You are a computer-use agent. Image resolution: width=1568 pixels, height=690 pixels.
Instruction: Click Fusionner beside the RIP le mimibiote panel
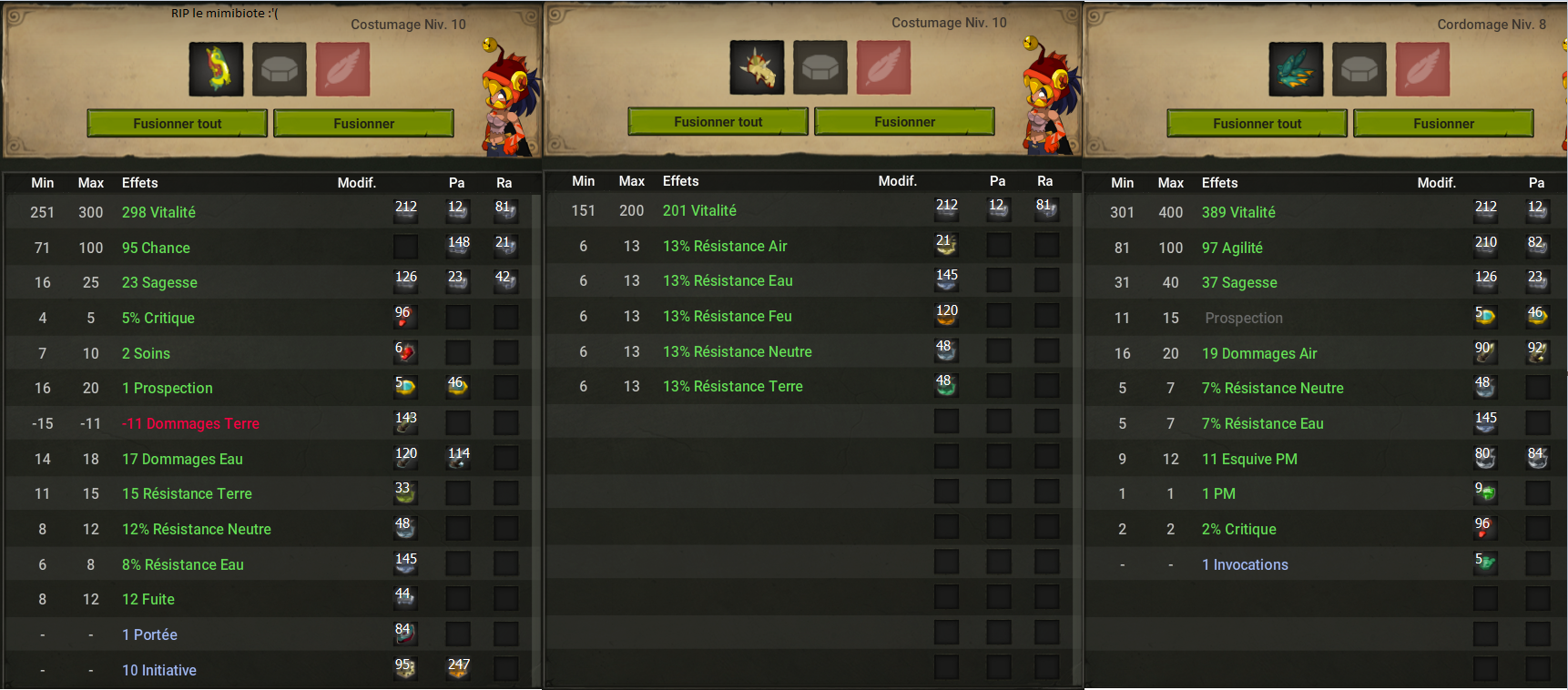tap(363, 123)
